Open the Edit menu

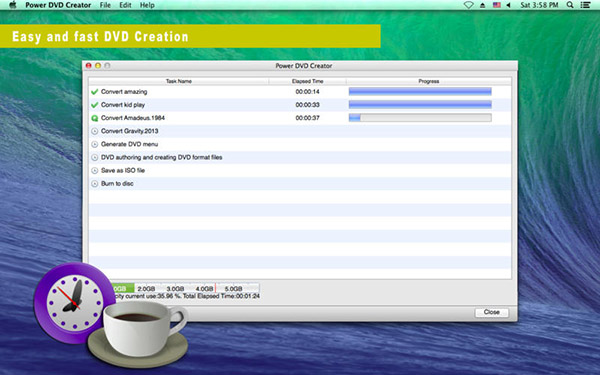point(125,5)
